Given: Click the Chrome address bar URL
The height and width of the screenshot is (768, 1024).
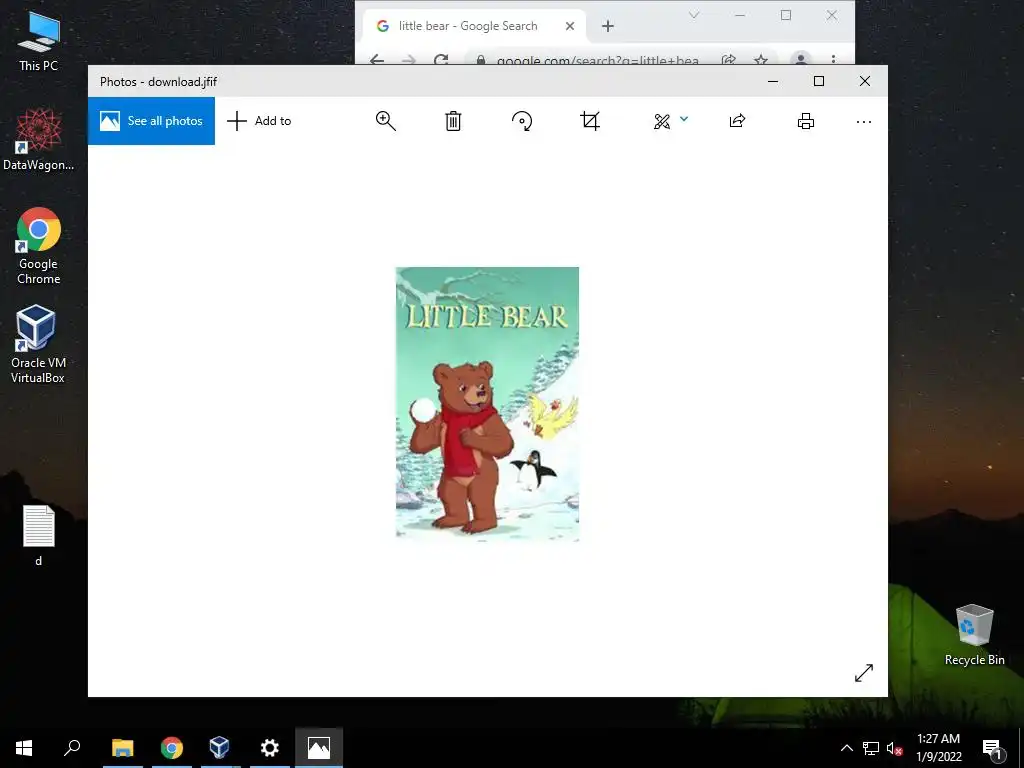Looking at the screenshot, I should tap(598, 60).
